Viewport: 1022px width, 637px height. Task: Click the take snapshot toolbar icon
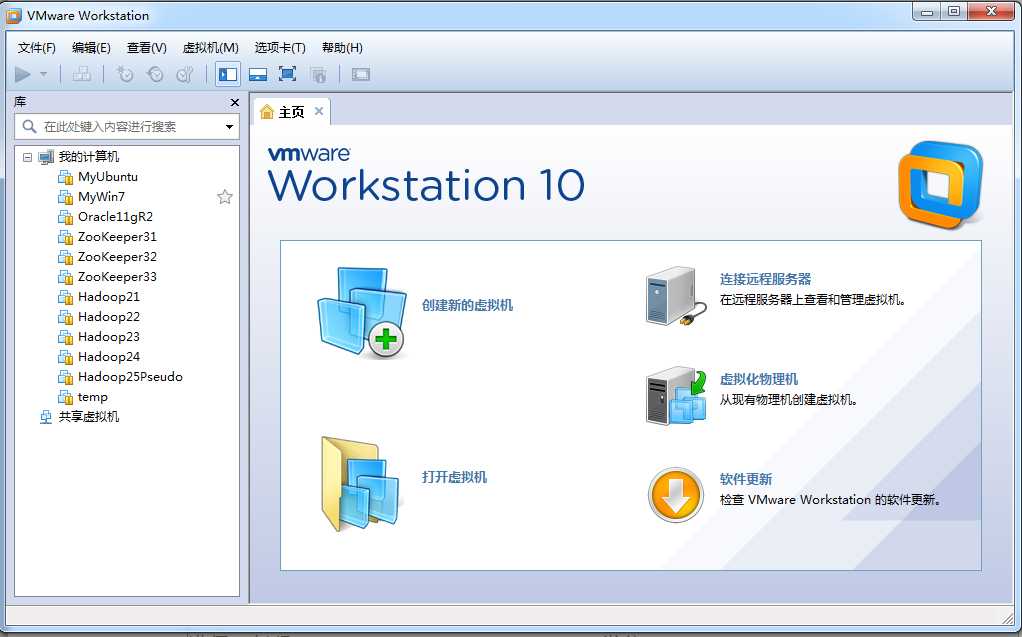click(124, 74)
